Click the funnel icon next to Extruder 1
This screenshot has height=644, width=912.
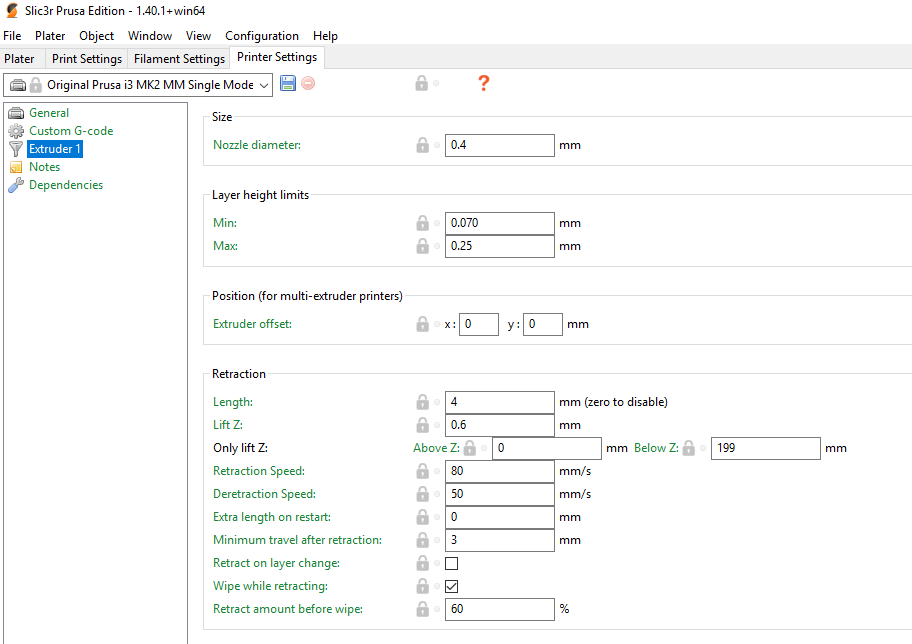point(16,149)
